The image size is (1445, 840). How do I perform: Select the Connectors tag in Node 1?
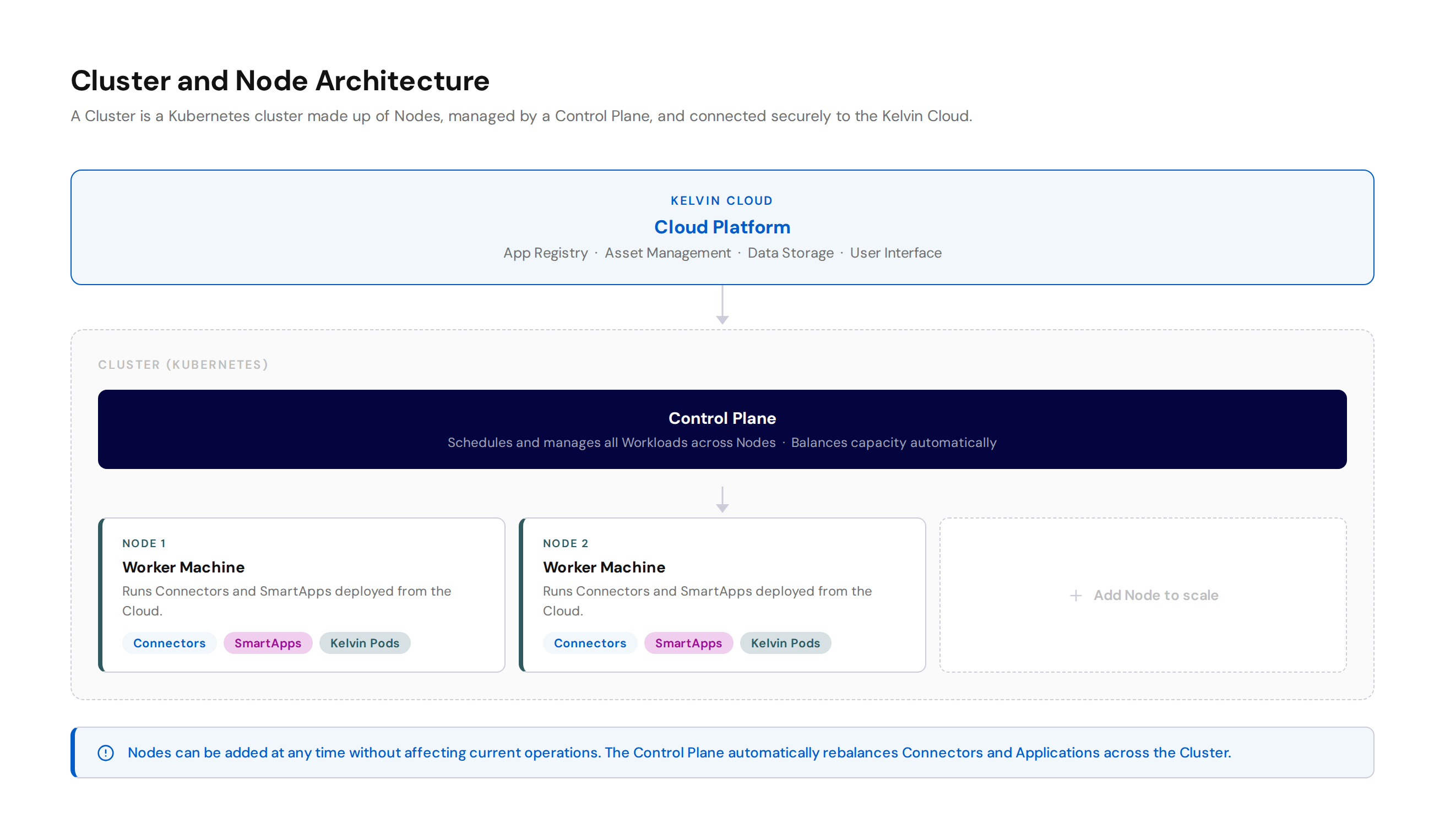click(169, 643)
